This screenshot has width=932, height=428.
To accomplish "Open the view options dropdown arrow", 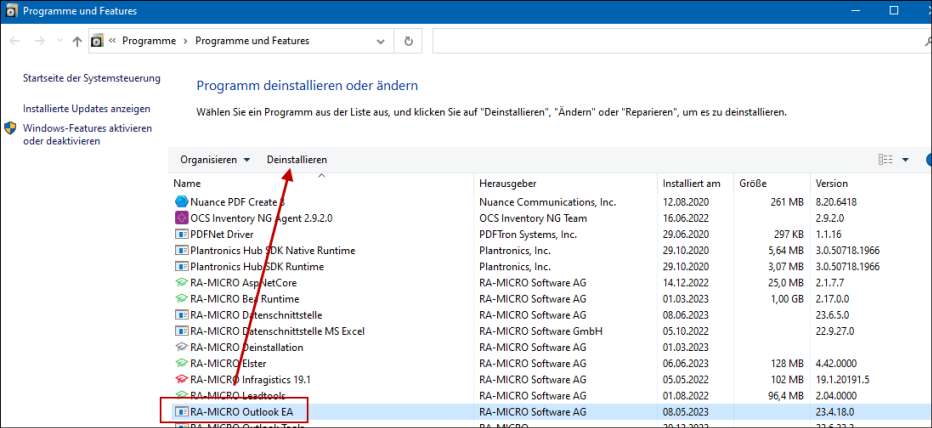I will (x=905, y=160).
